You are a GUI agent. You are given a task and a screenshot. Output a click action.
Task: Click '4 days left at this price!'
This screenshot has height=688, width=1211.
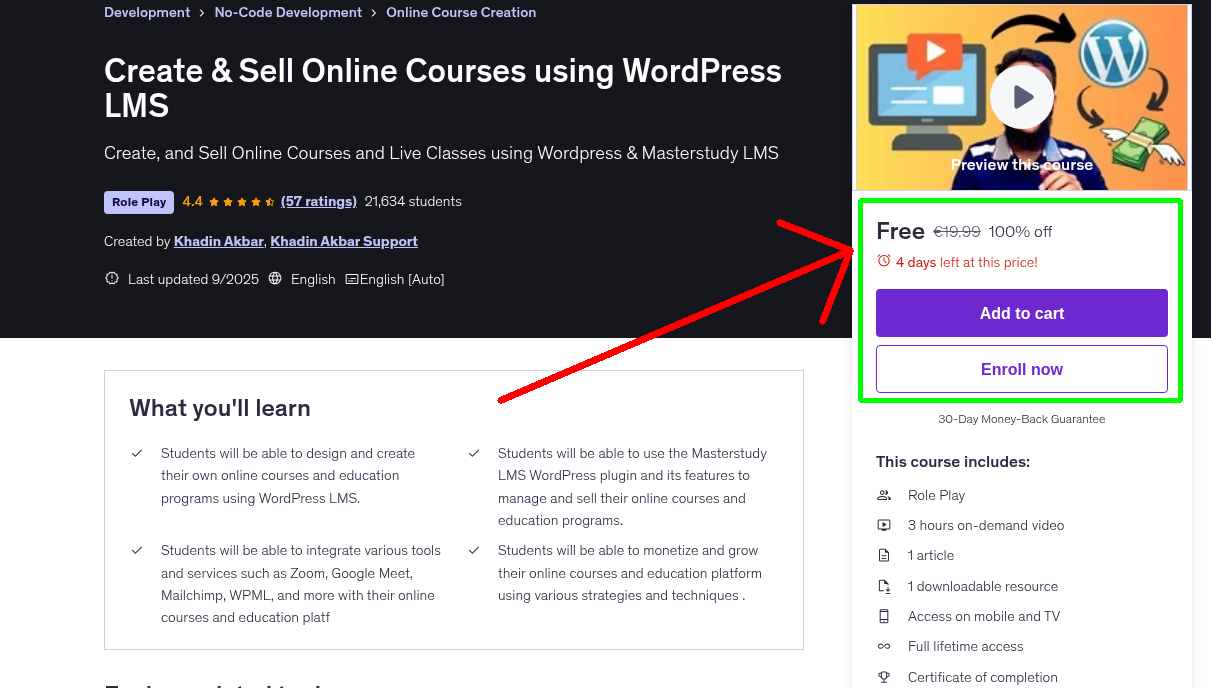pos(967,262)
